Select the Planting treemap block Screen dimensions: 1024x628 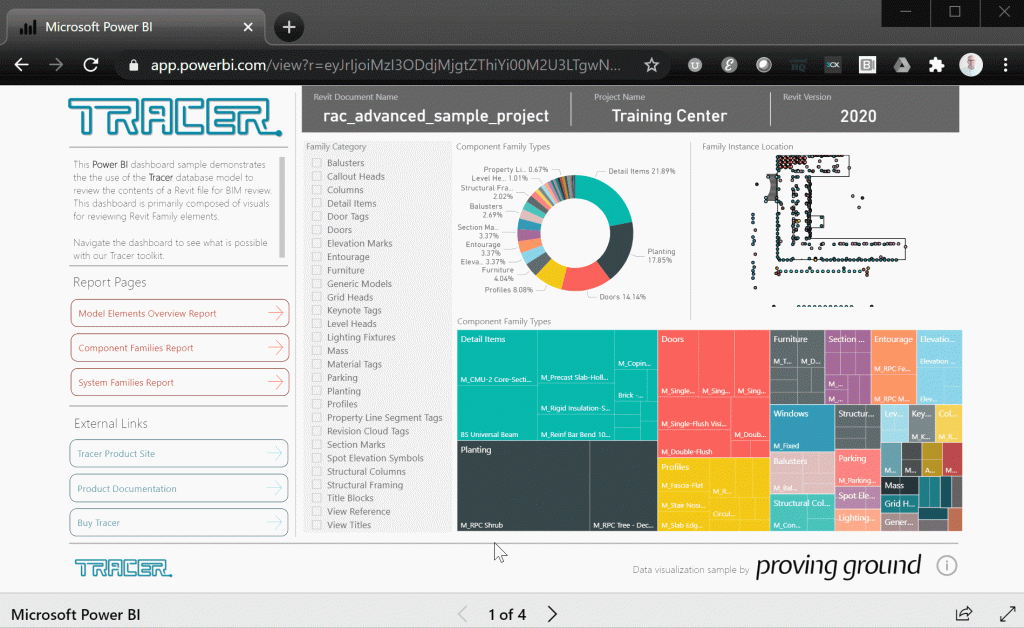coord(557,486)
